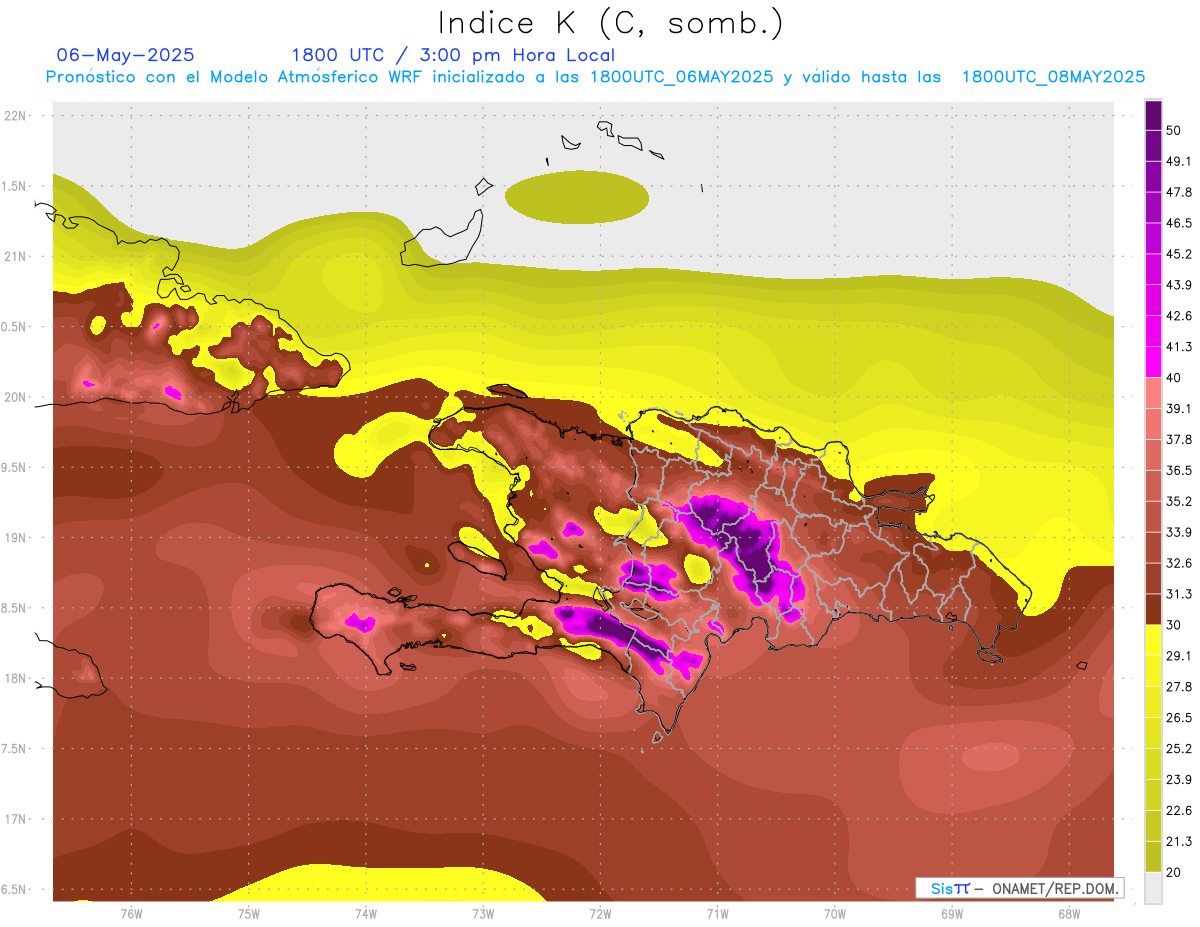The height and width of the screenshot is (927, 1200).
Task: Click the "18N" latitude label
Action: click(17, 679)
